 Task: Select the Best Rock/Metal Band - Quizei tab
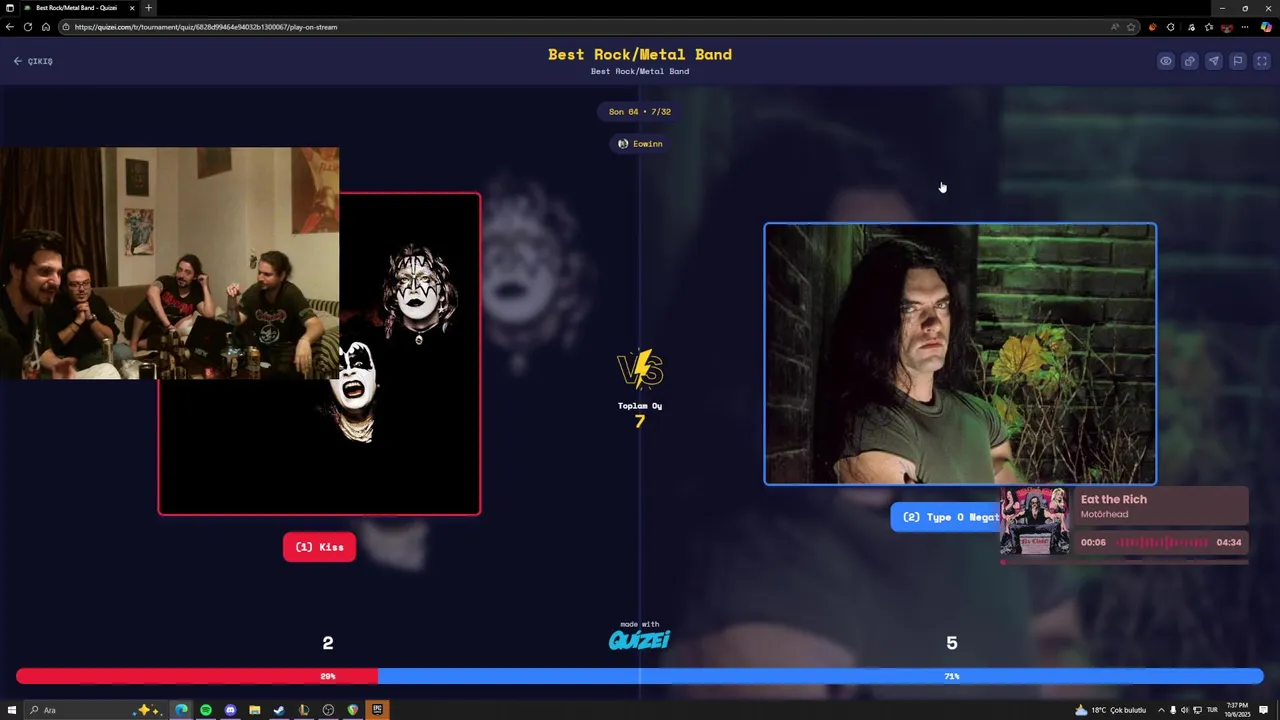coord(78,8)
